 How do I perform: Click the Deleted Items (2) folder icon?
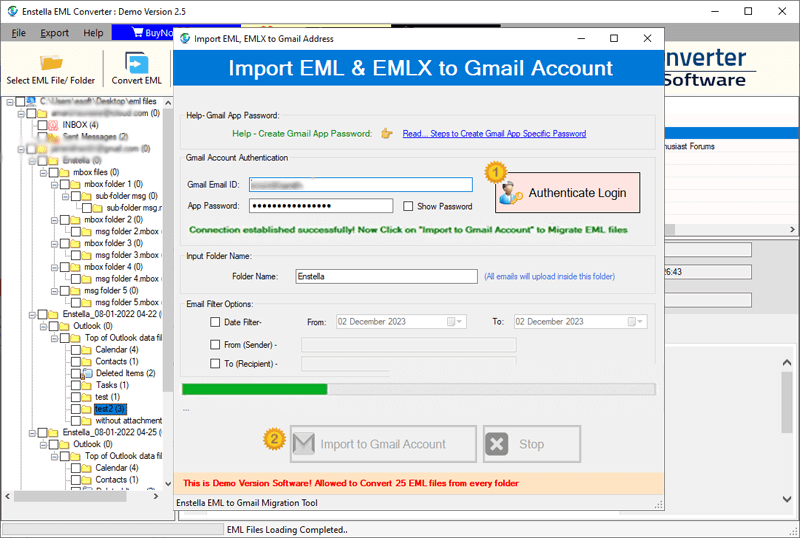point(86,374)
